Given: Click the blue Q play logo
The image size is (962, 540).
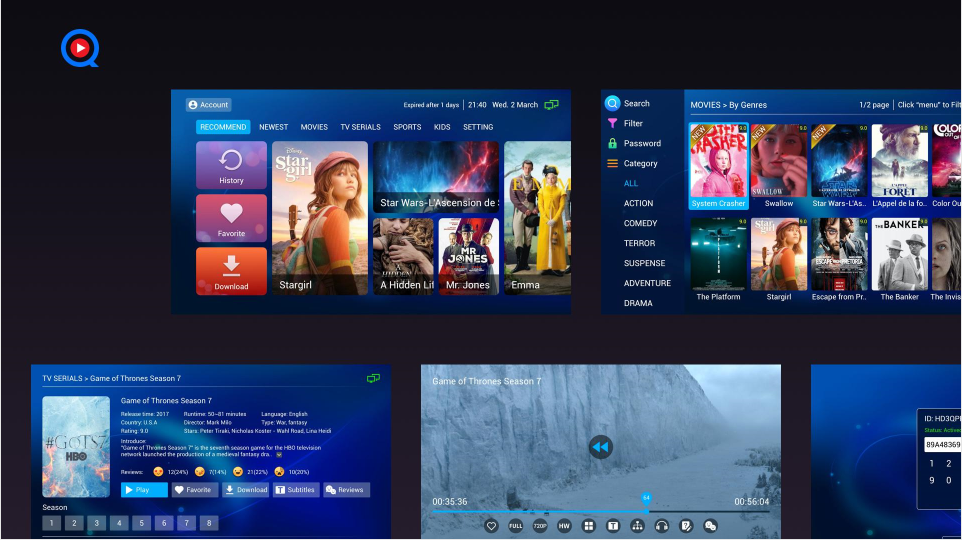Looking at the screenshot, I should pos(80,48).
